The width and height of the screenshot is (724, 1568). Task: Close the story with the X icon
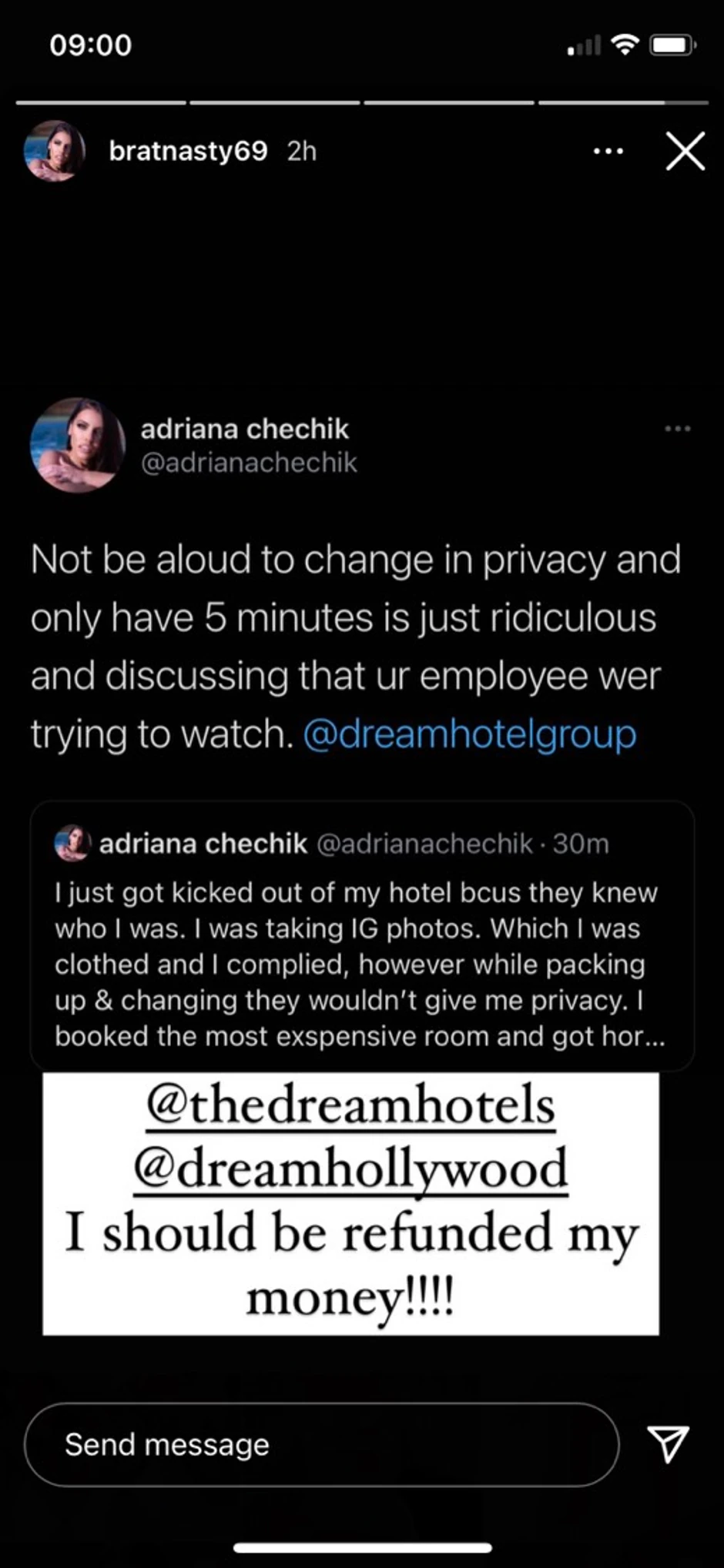(x=685, y=151)
